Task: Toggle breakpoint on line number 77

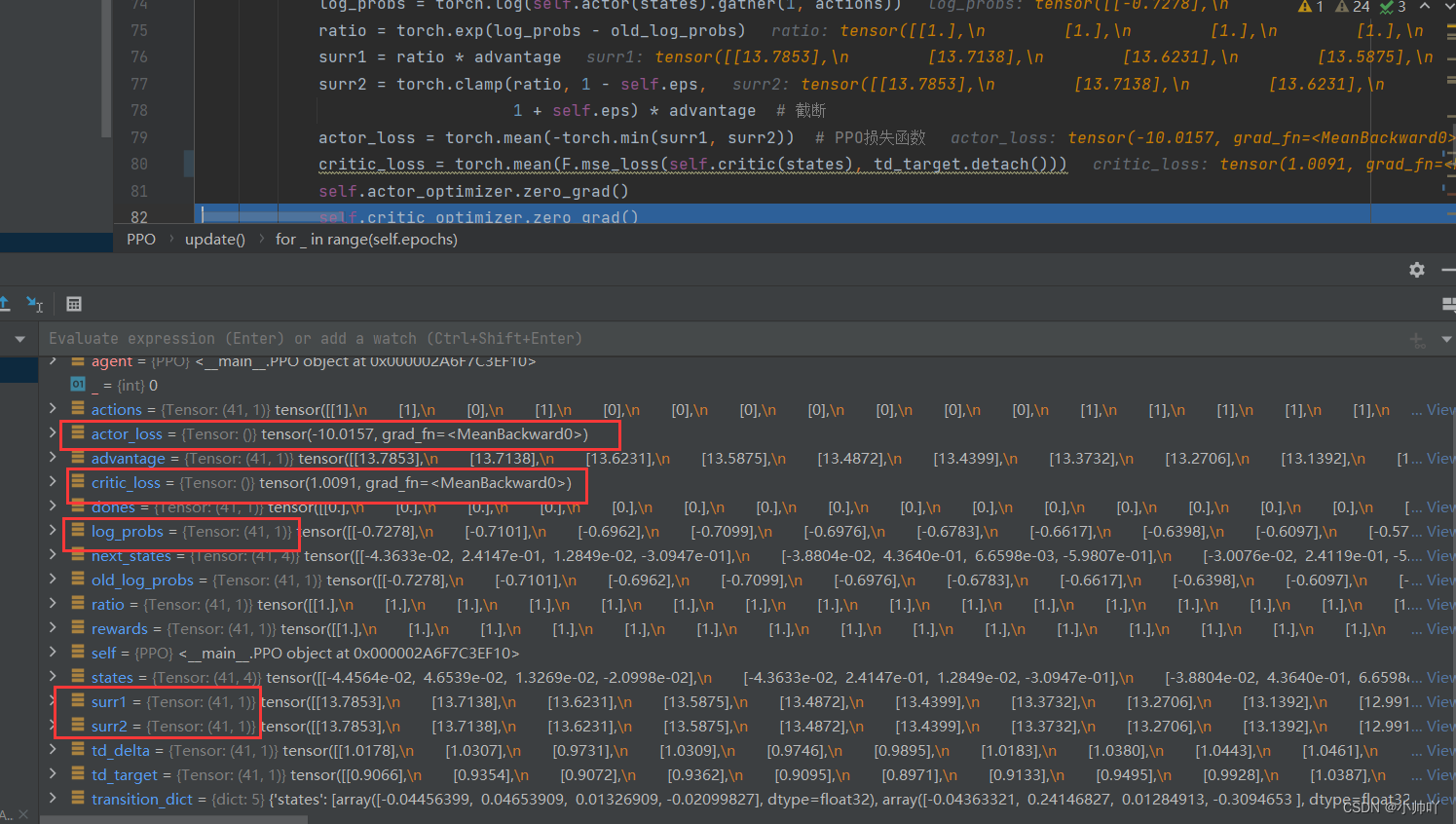Action: pyautogui.click(x=139, y=84)
